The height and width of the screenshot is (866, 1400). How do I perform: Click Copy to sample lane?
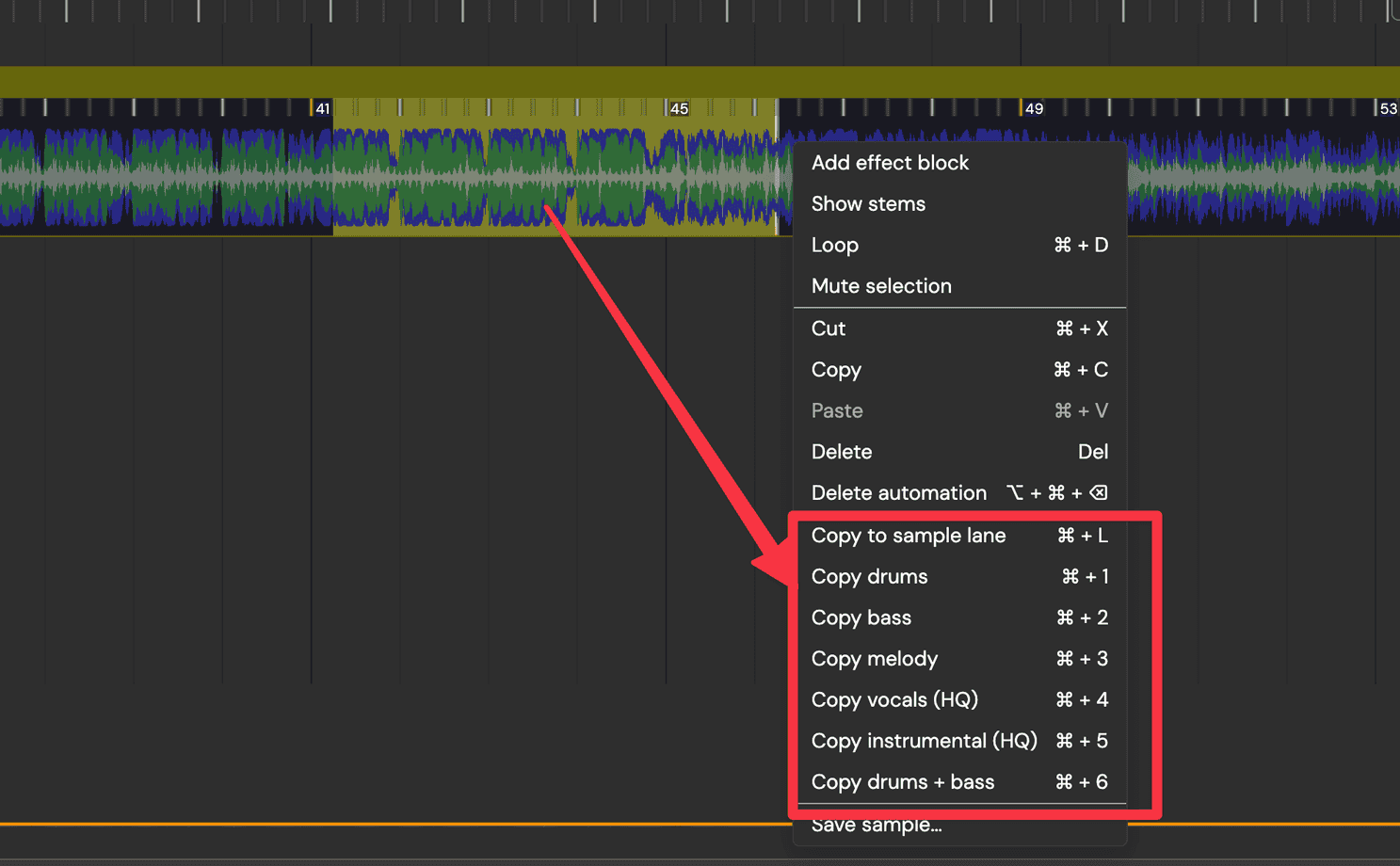tap(909, 536)
